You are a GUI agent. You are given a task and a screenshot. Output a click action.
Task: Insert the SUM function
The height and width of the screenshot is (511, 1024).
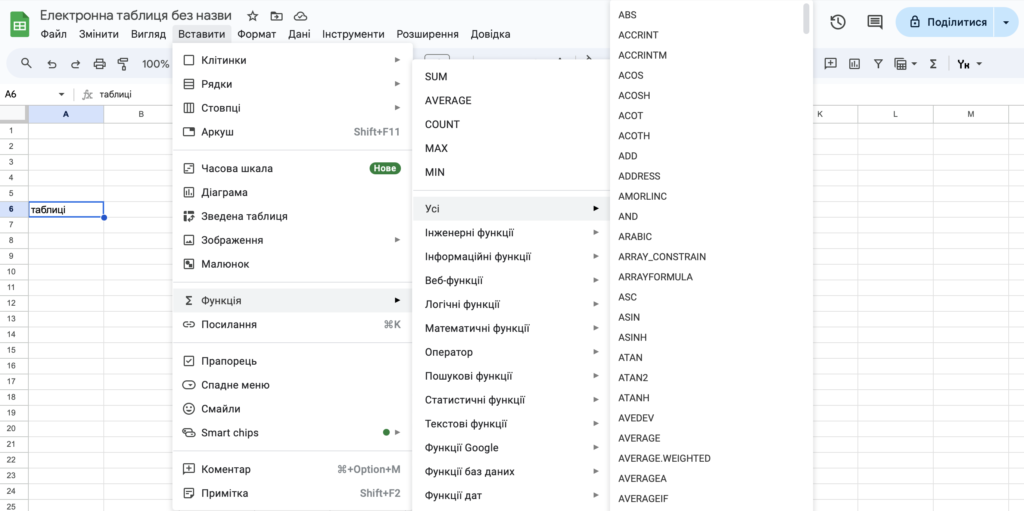(x=511, y=76)
